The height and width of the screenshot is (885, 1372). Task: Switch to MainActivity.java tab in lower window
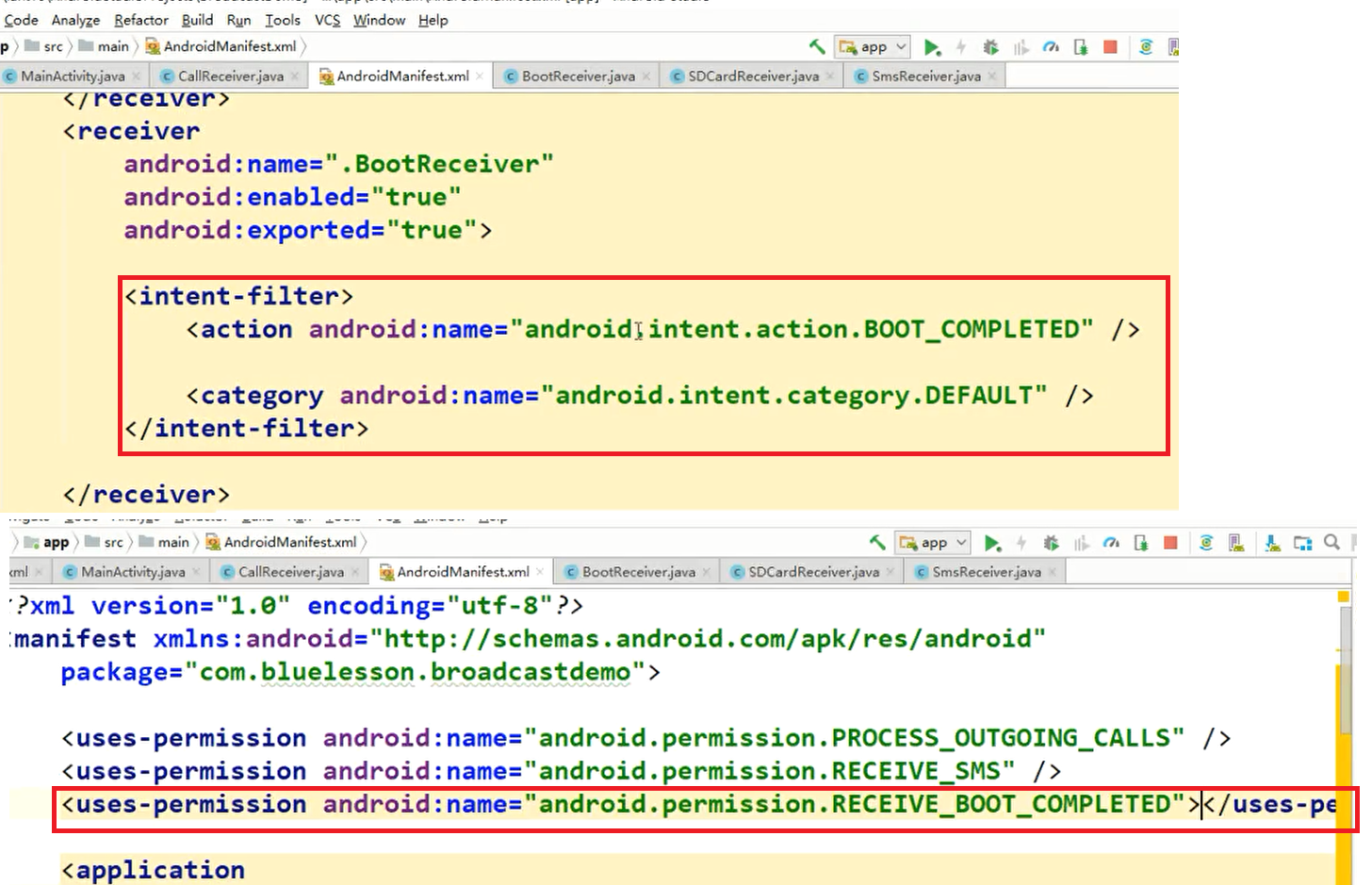pos(133,572)
